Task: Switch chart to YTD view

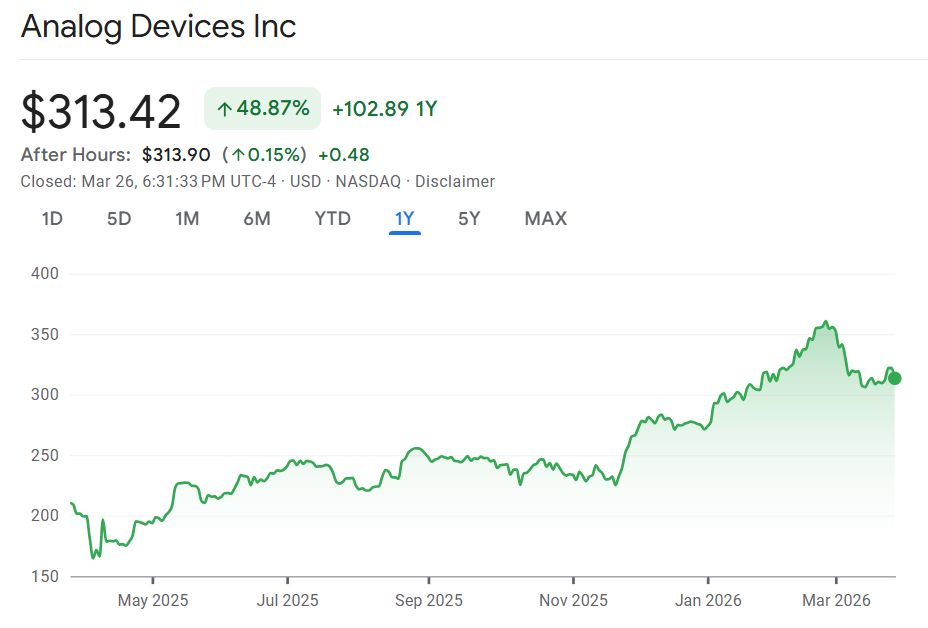Action: coord(332,218)
